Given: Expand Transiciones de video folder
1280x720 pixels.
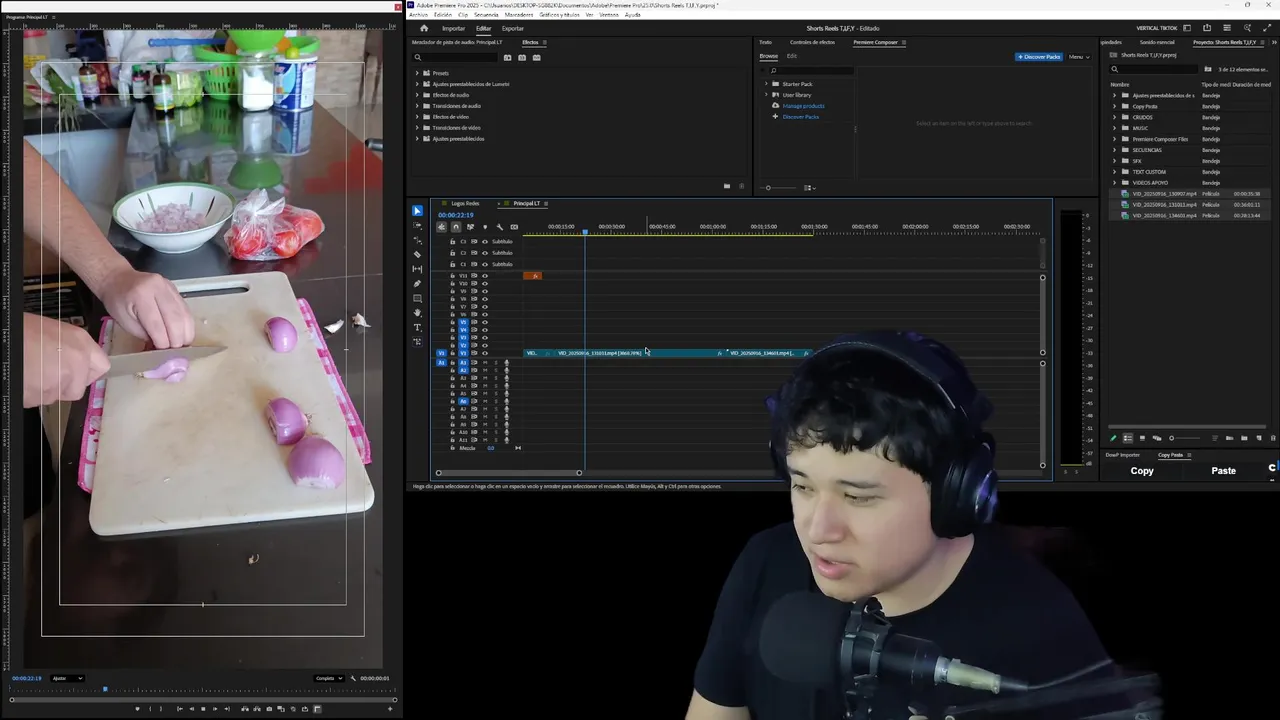Looking at the screenshot, I should tap(417, 128).
